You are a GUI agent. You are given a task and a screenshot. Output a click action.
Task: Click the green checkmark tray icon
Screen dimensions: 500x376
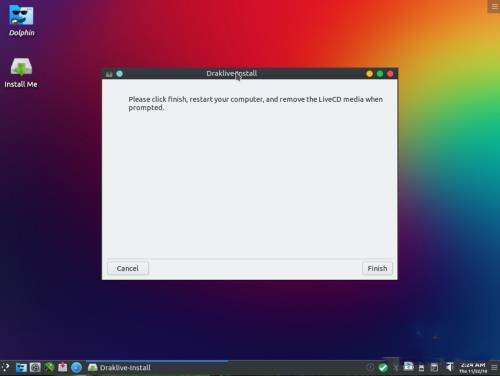click(383, 367)
